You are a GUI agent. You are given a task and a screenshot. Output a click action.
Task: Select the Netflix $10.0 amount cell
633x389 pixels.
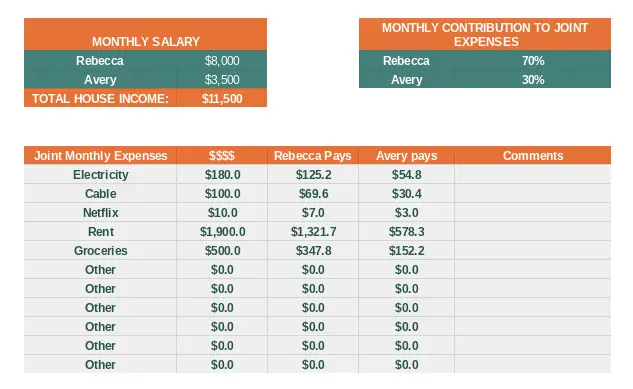pos(222,212)
